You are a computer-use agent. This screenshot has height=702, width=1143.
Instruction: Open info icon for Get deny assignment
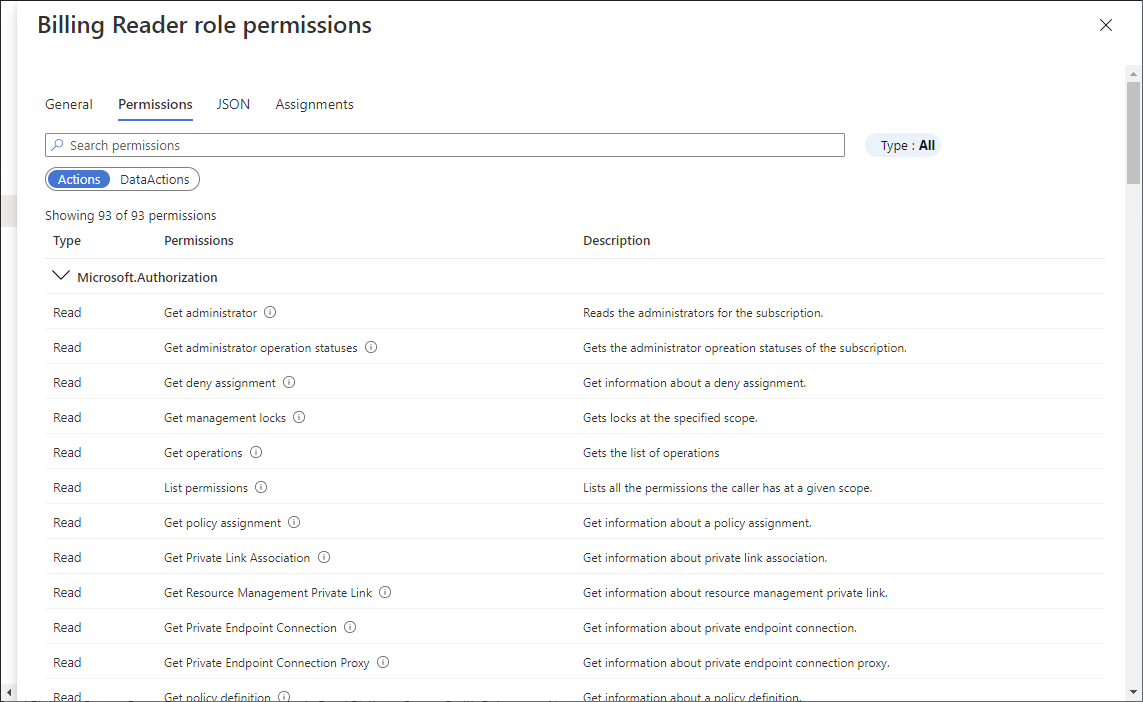click(x=289, y=382)
